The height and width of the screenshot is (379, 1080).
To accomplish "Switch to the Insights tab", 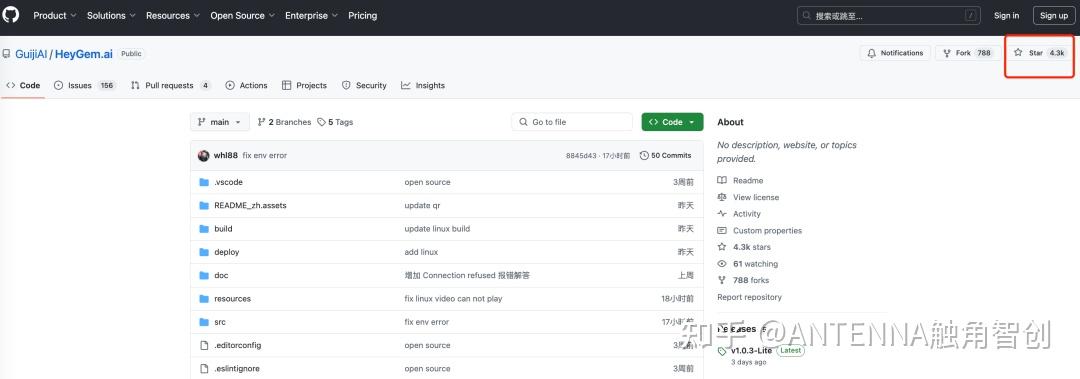I will tap(423, 85).
